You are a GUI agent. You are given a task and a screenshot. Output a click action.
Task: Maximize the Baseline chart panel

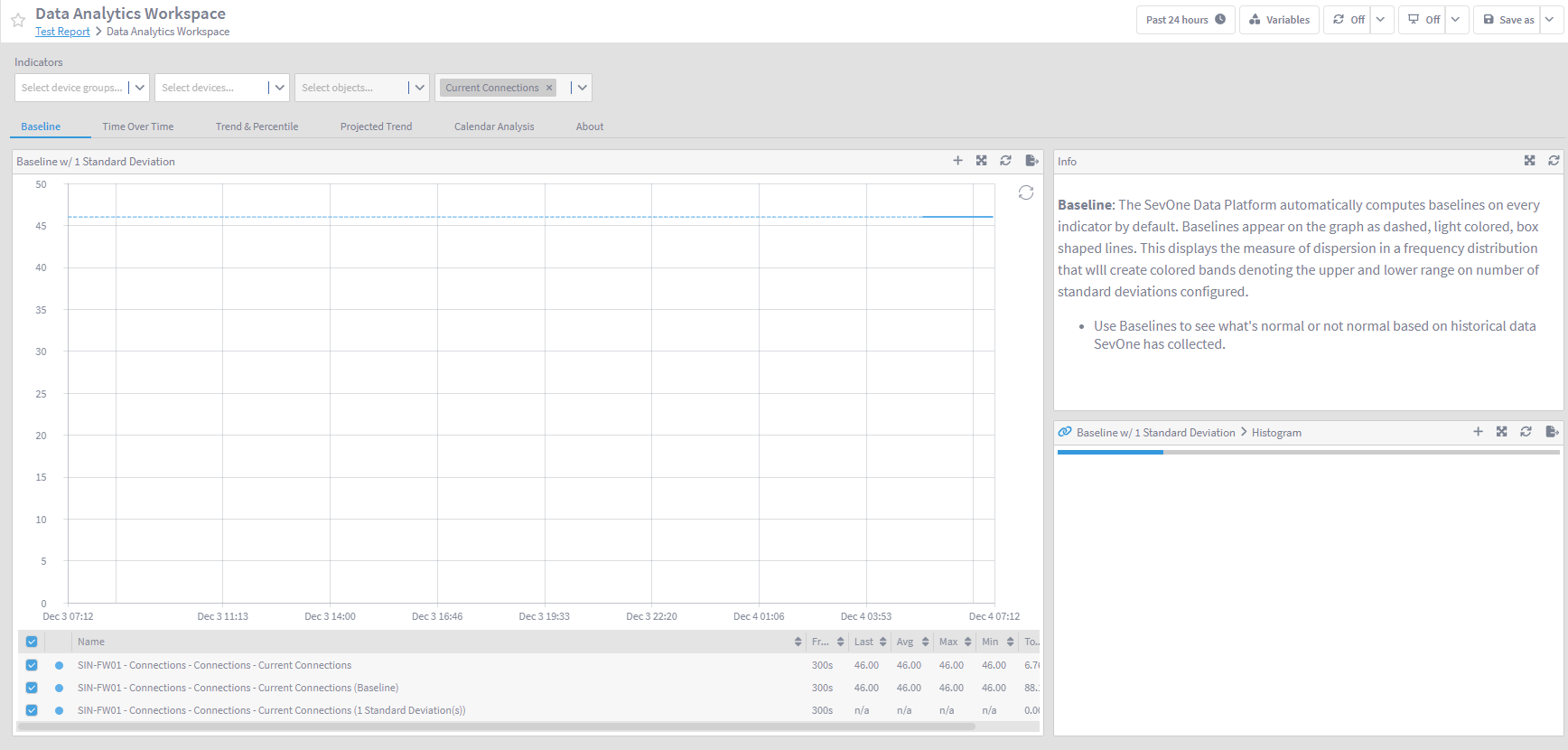click(x=982, y=161)
